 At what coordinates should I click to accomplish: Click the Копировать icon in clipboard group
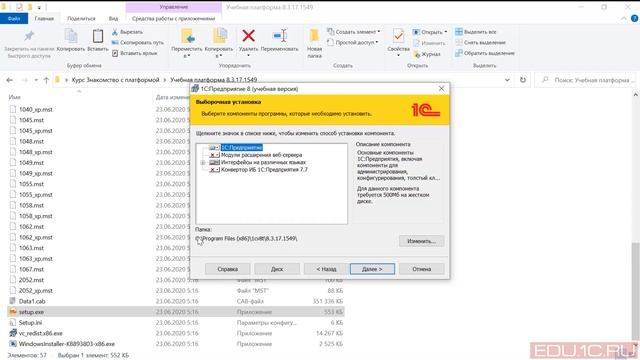[71, 36]
